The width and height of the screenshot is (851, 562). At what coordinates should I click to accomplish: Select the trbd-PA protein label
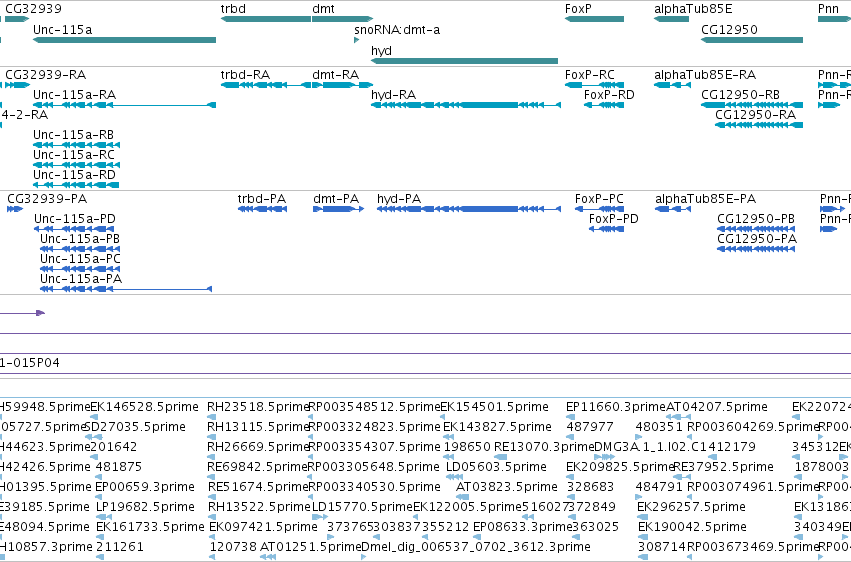pyautogui.click(x=262, y=199)
